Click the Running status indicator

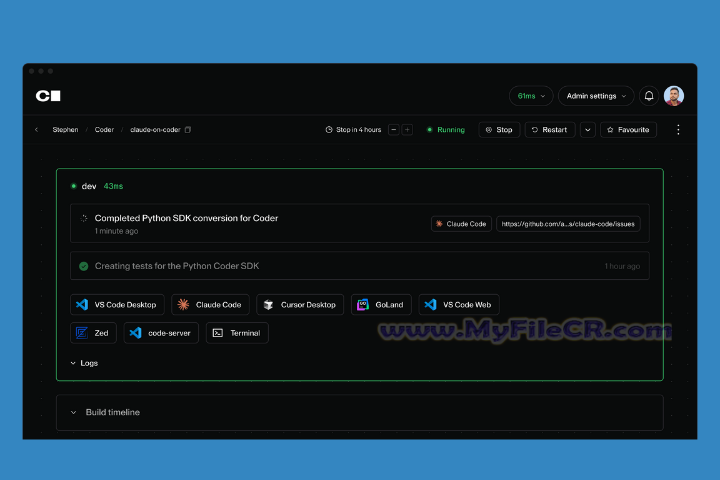pos(446,130)
